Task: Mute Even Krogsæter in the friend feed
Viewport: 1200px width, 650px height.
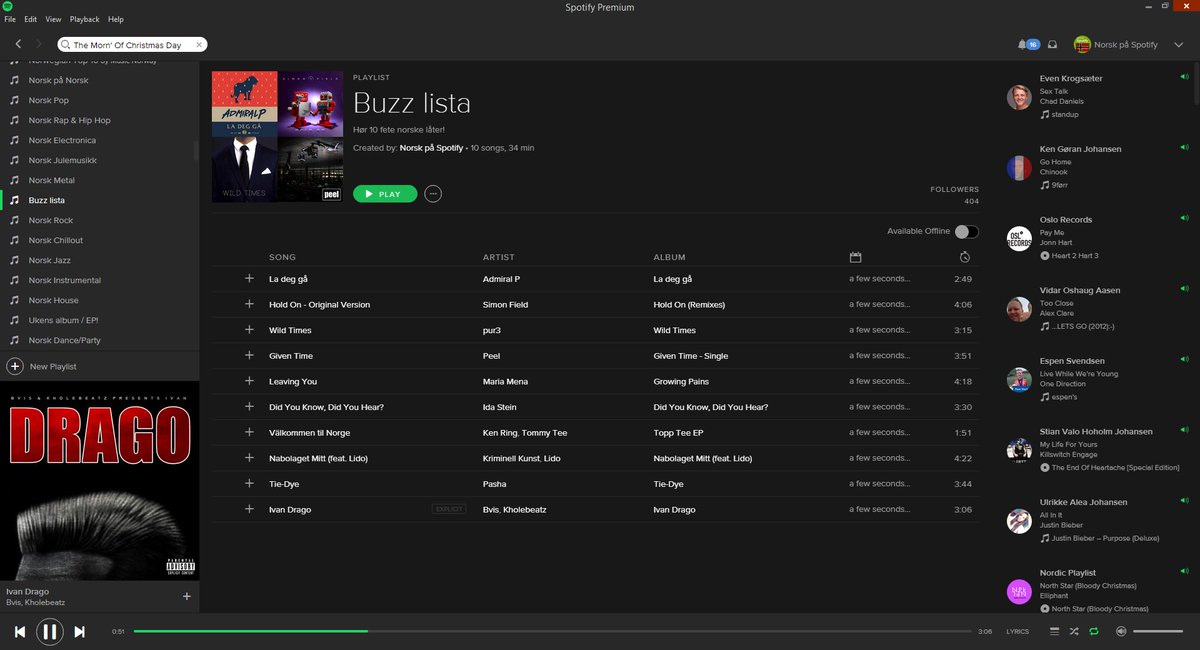Action: (1184, 78)
